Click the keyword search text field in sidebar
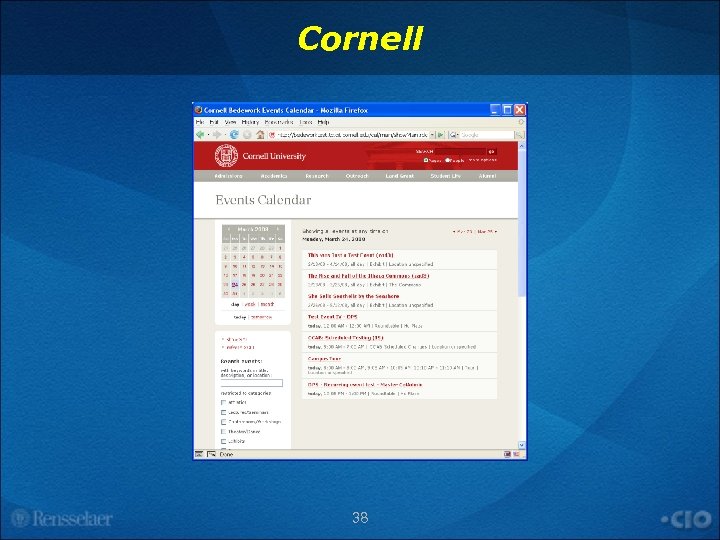Screen dimensions: 720x540 coord(252,383)
